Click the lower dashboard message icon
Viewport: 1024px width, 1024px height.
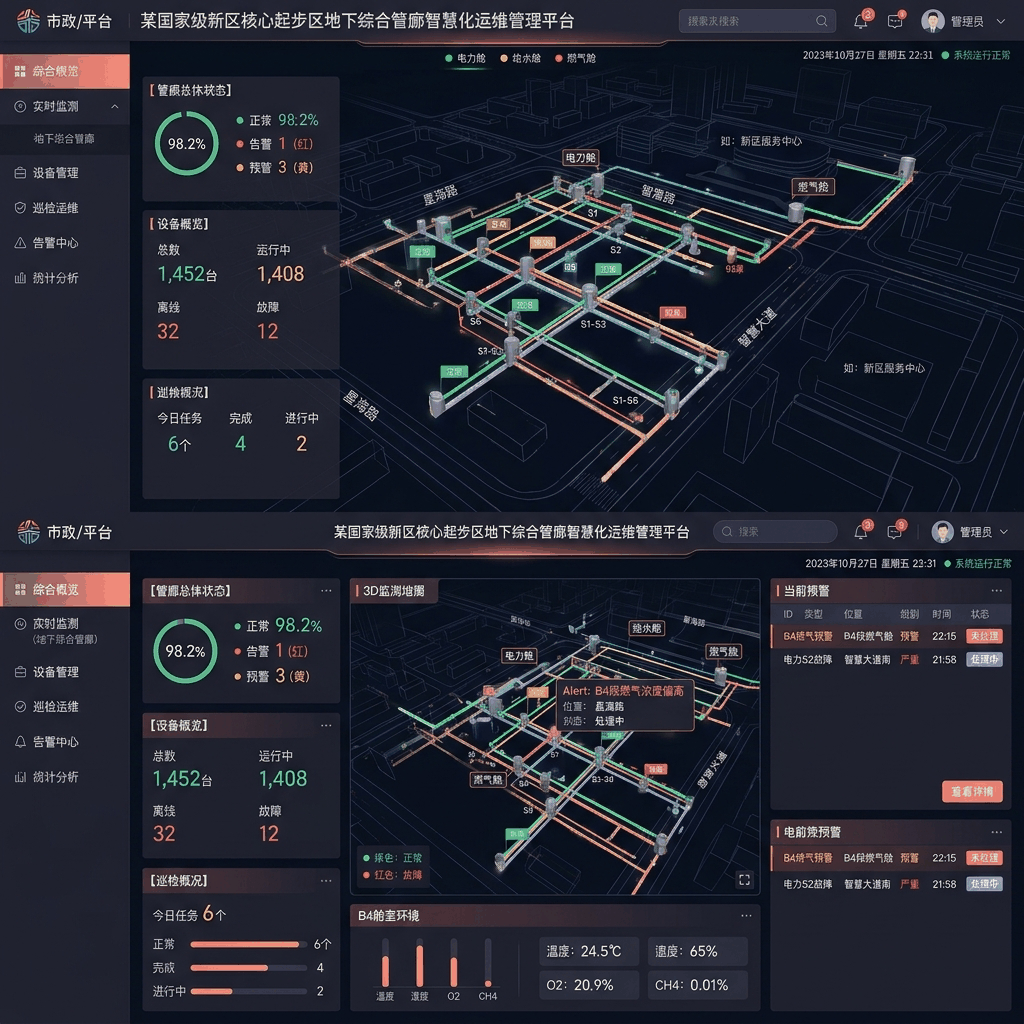point(895,532)
